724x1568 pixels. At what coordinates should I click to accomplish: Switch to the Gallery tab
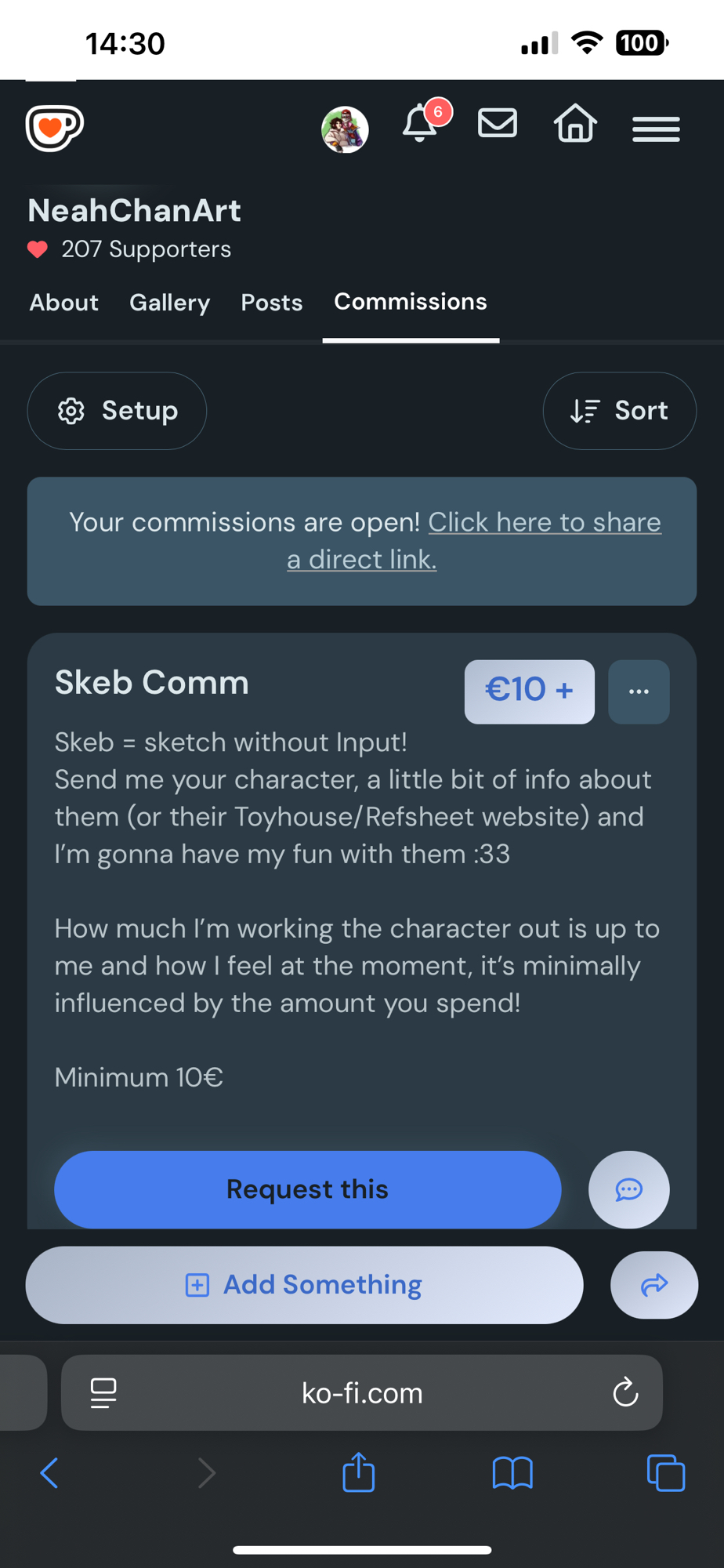[169, 303]
